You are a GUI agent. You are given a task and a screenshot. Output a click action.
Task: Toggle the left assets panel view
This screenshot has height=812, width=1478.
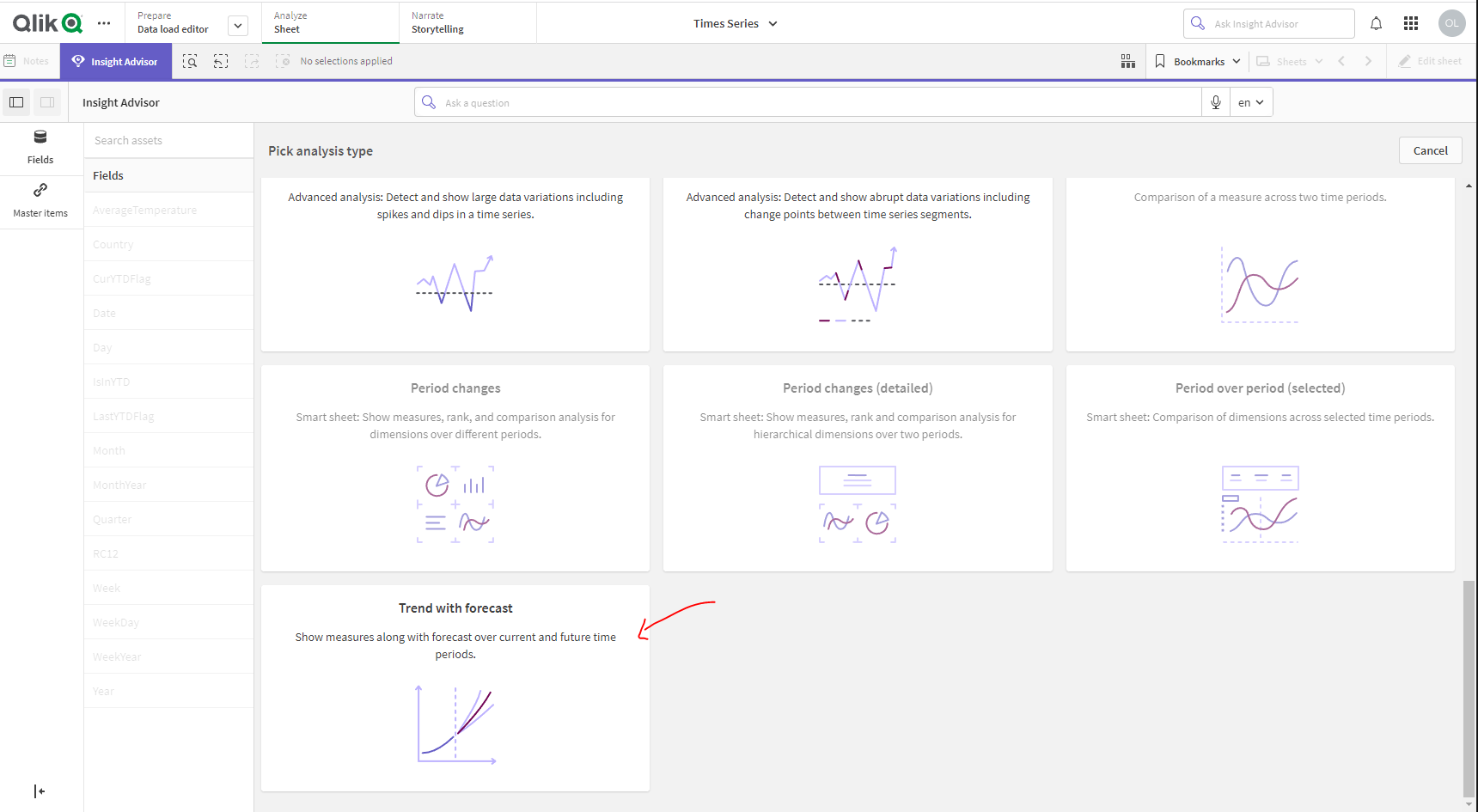[16, 102]
